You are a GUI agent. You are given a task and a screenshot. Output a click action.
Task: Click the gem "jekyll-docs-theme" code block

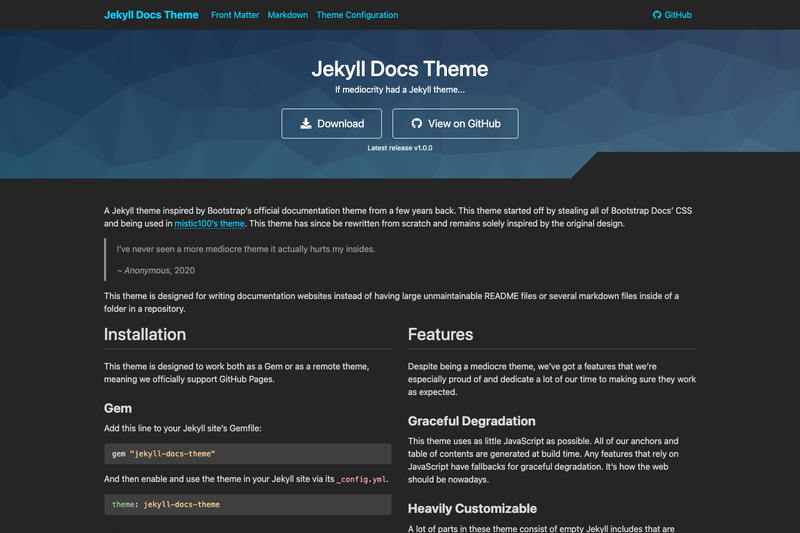[248, 454]
